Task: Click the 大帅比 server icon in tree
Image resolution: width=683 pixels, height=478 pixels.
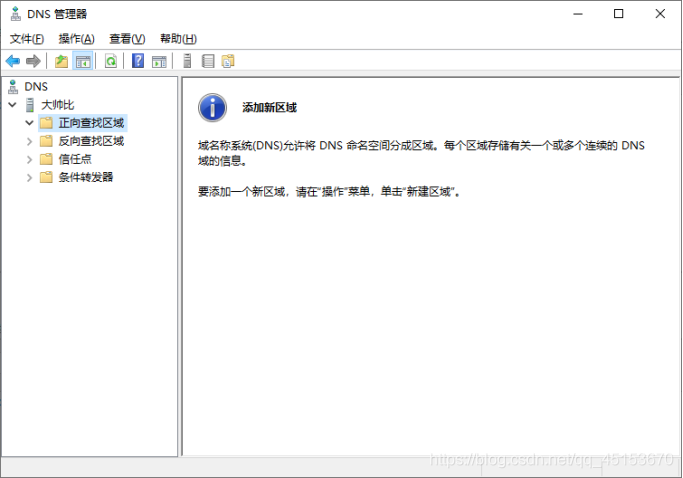Action: tap(30, 105)
